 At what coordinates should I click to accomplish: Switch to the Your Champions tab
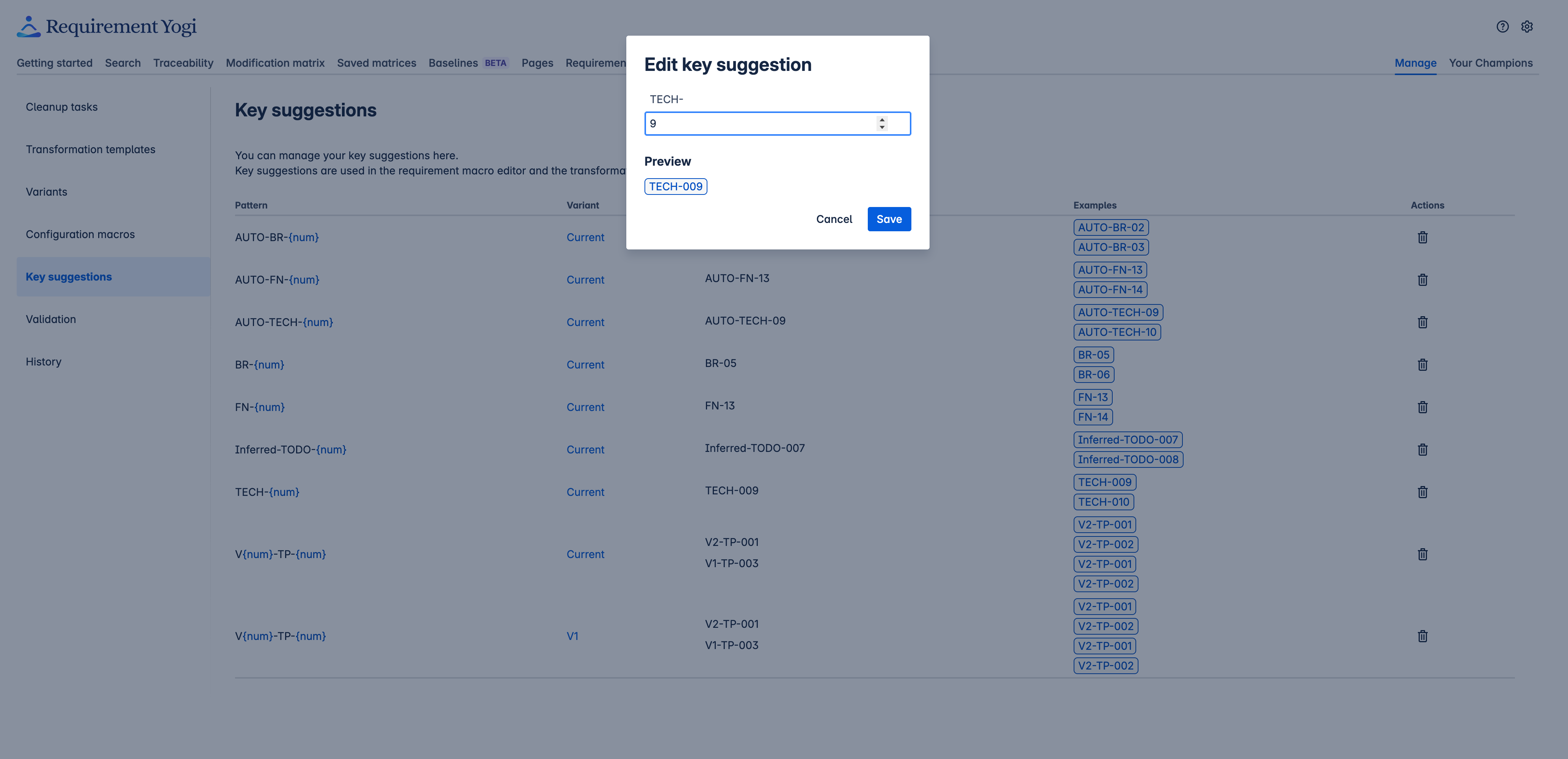(1490, 63)
